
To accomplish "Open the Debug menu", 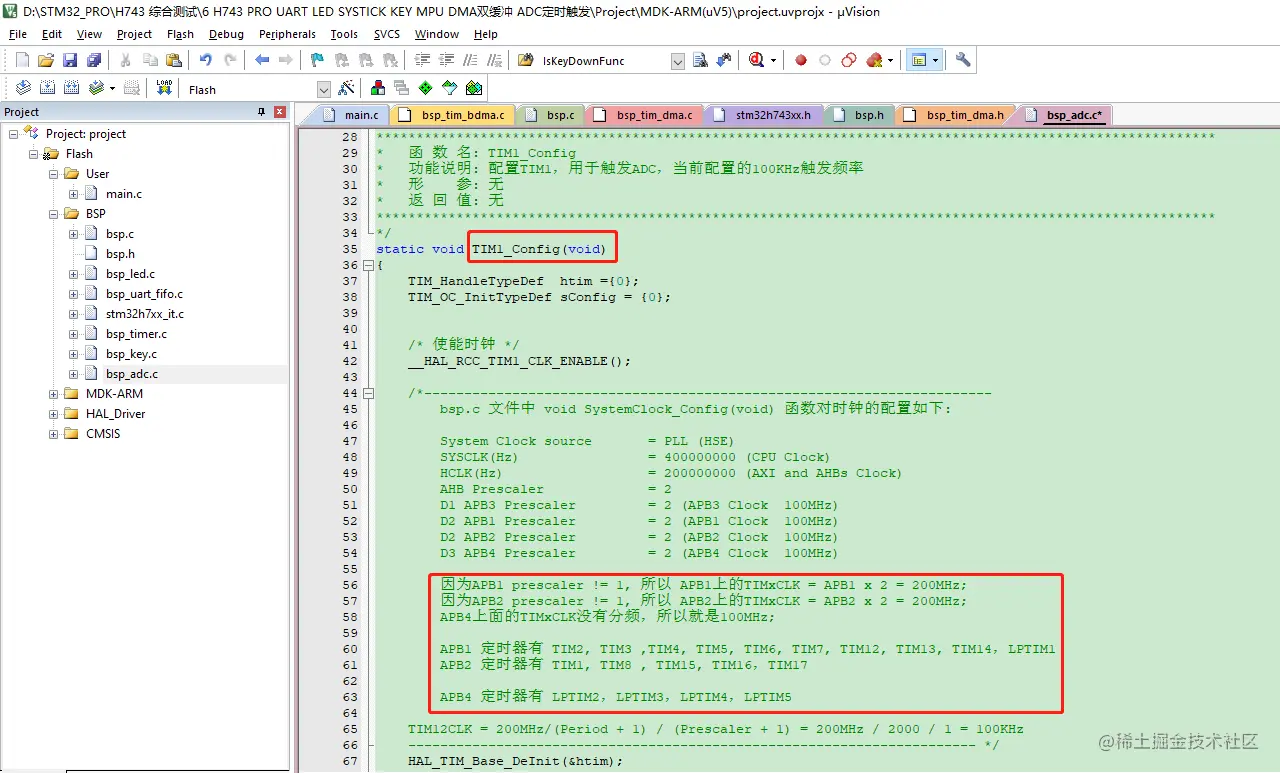I will 226,34.
